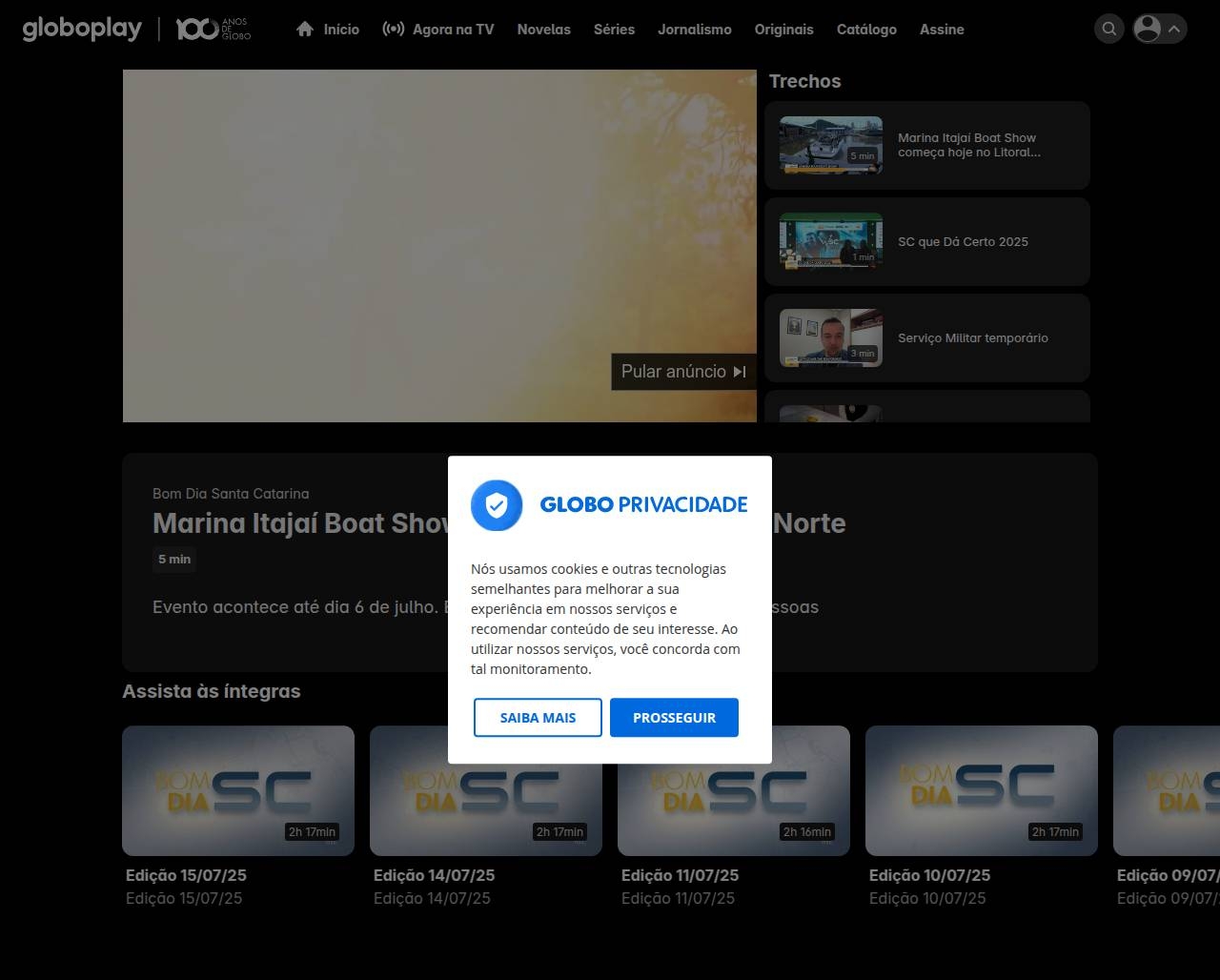Screen dimensions: 1220x980
Task: Select the Serviço Militar temporário clip
Action: [x=926, y=338]
